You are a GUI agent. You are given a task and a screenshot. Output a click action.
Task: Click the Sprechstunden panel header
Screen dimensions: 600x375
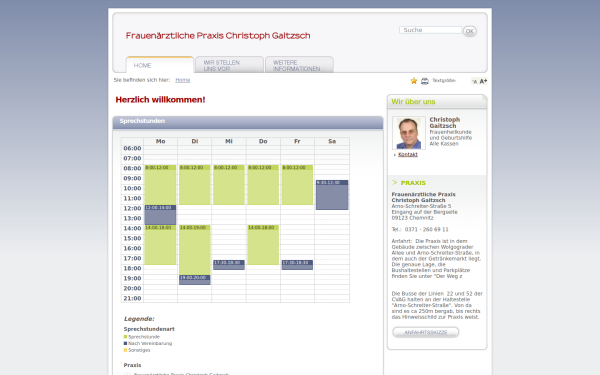pyautogui.click(x=248, y=122)
